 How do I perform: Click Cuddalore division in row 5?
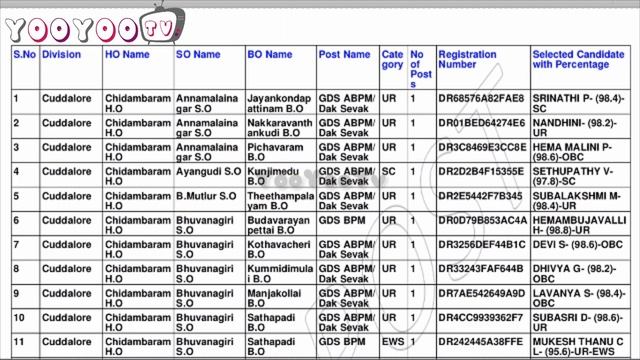point(67,196)
